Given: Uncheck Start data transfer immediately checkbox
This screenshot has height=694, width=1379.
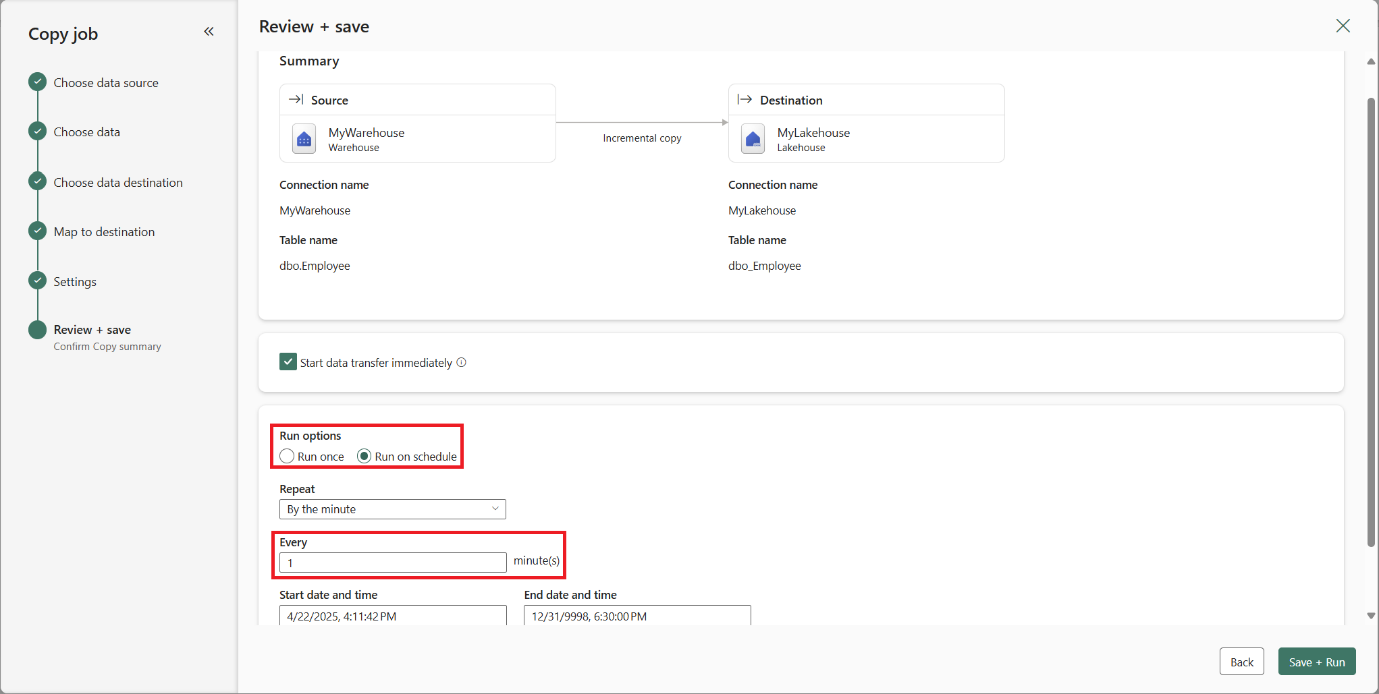Looking at the screenshot, I should coord(288,362).
